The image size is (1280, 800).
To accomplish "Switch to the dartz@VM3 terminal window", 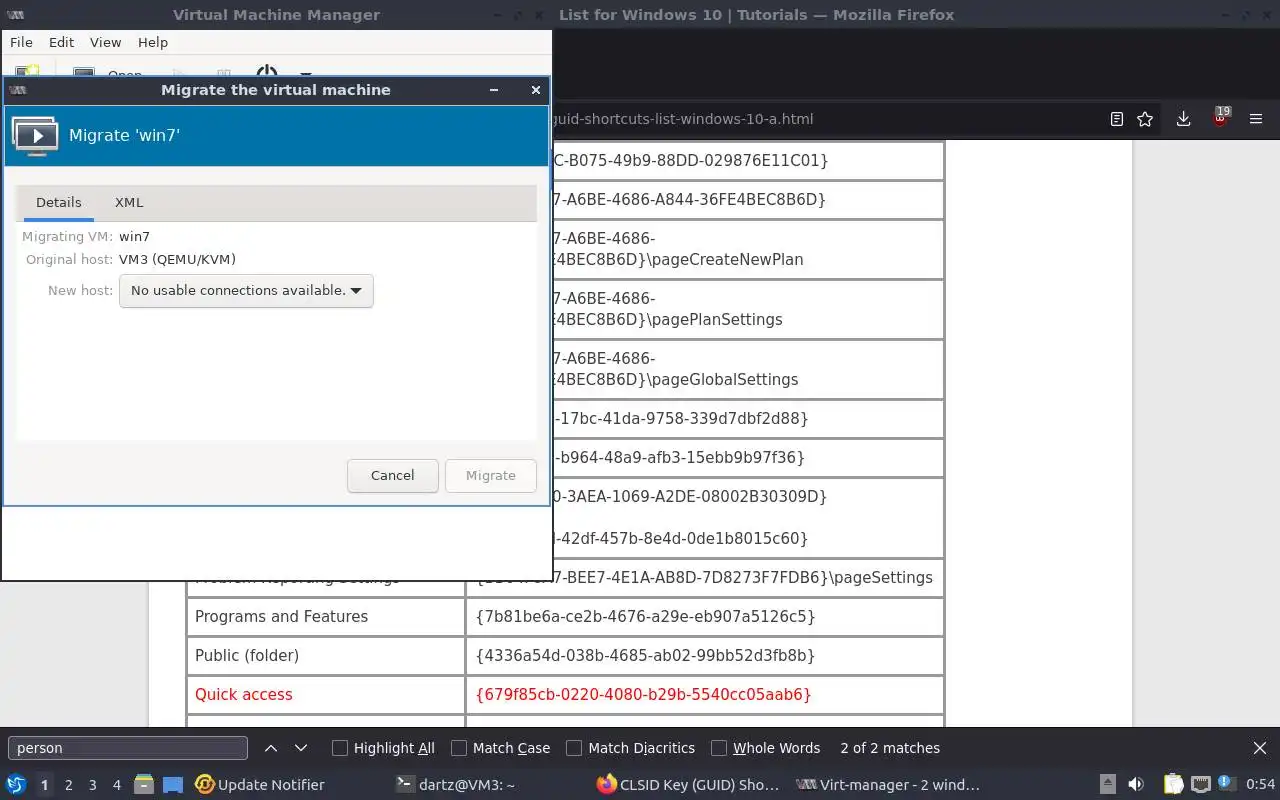I will (x=456, y=785).
